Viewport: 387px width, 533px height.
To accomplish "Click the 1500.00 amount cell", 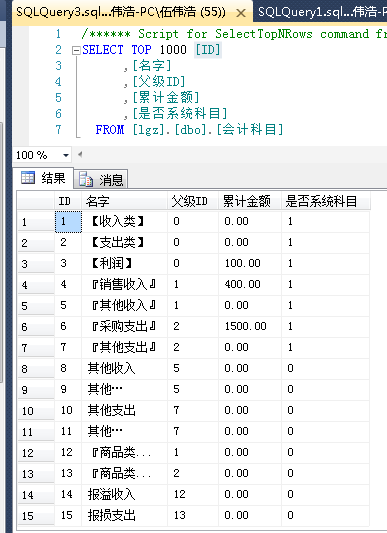I will pos(250,327).
